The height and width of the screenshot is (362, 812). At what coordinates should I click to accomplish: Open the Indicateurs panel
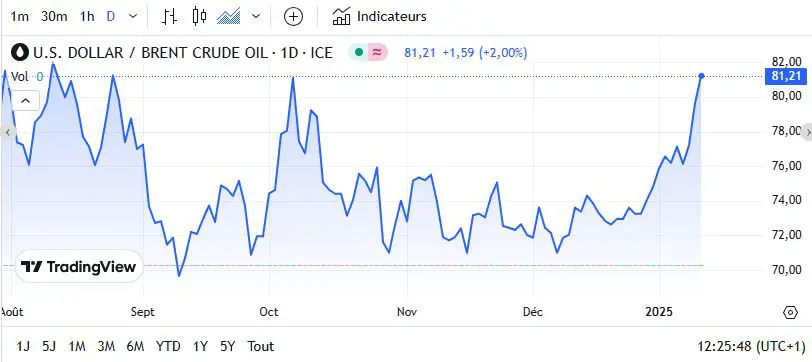pos(379,17)
